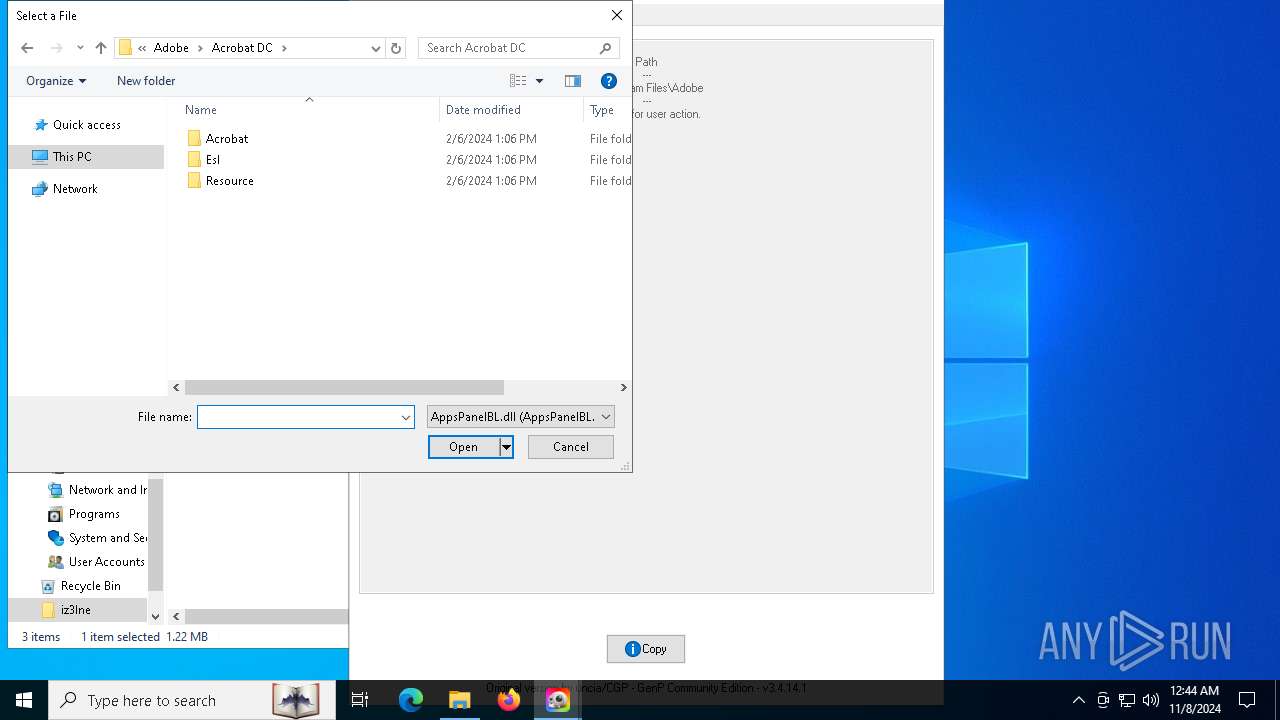
Task: Show hidden system tray icons
Action: pyautogui.click(x=1078, y=700)
